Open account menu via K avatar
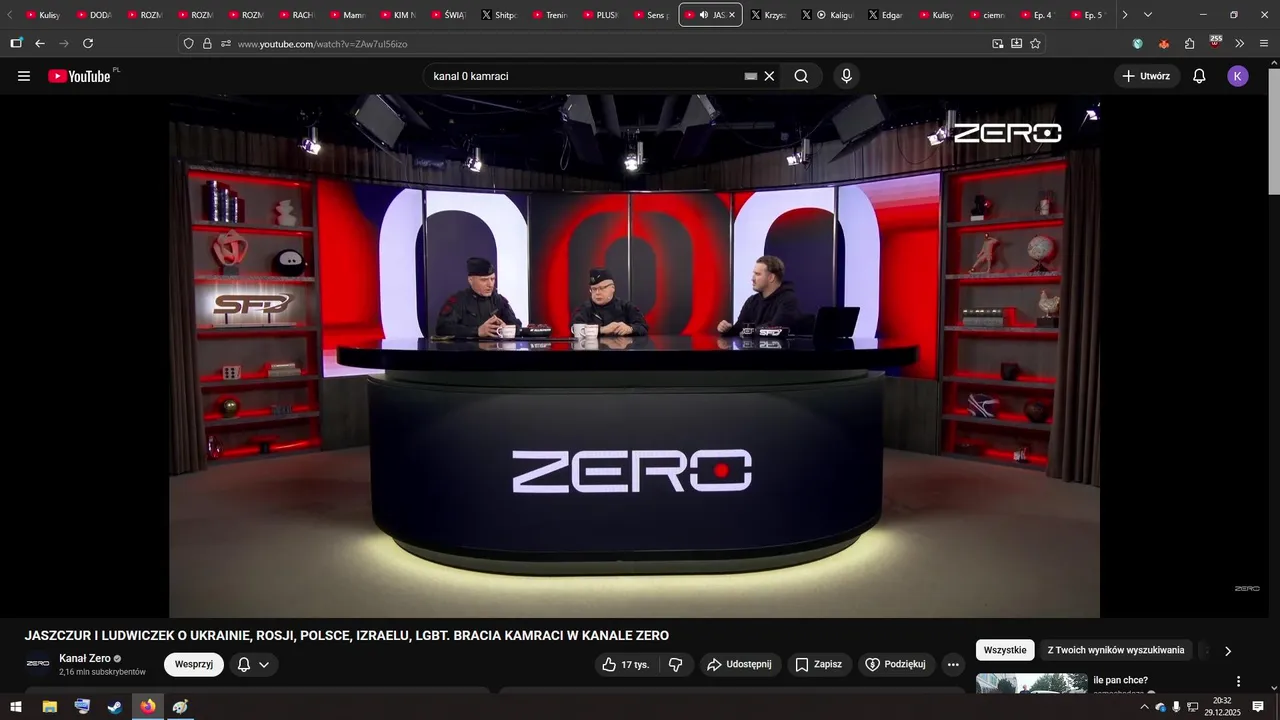1280x720 pixels. coord(1238,76)
